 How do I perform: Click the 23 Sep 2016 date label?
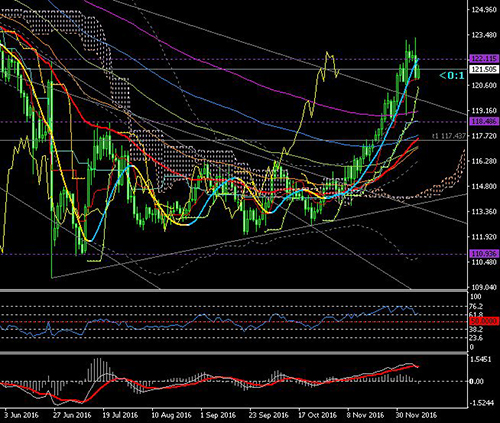pos(269,415)
